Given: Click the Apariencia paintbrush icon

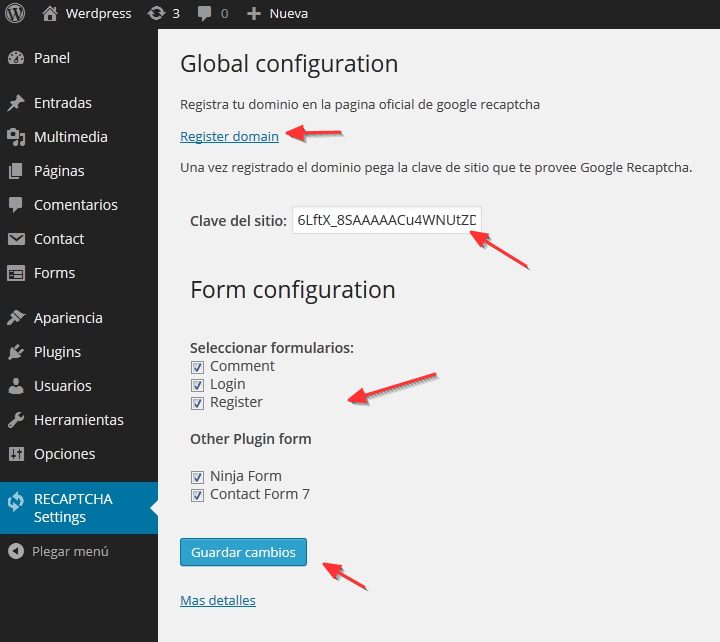Looking at the screenshot, I should (16, 318).
